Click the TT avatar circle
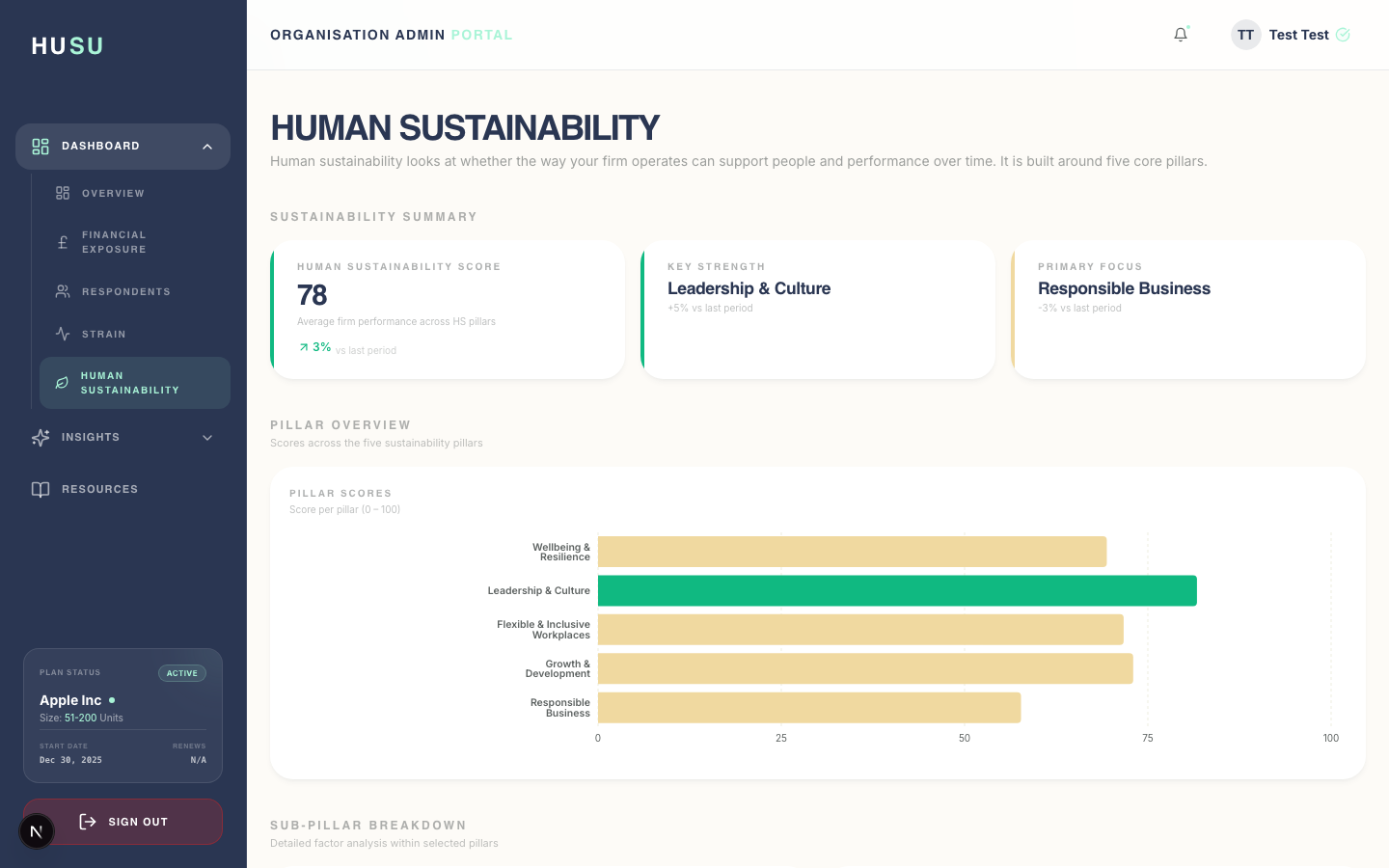Image resolution: width=1389 pixels, height=868 pixels. (1245, 34)
